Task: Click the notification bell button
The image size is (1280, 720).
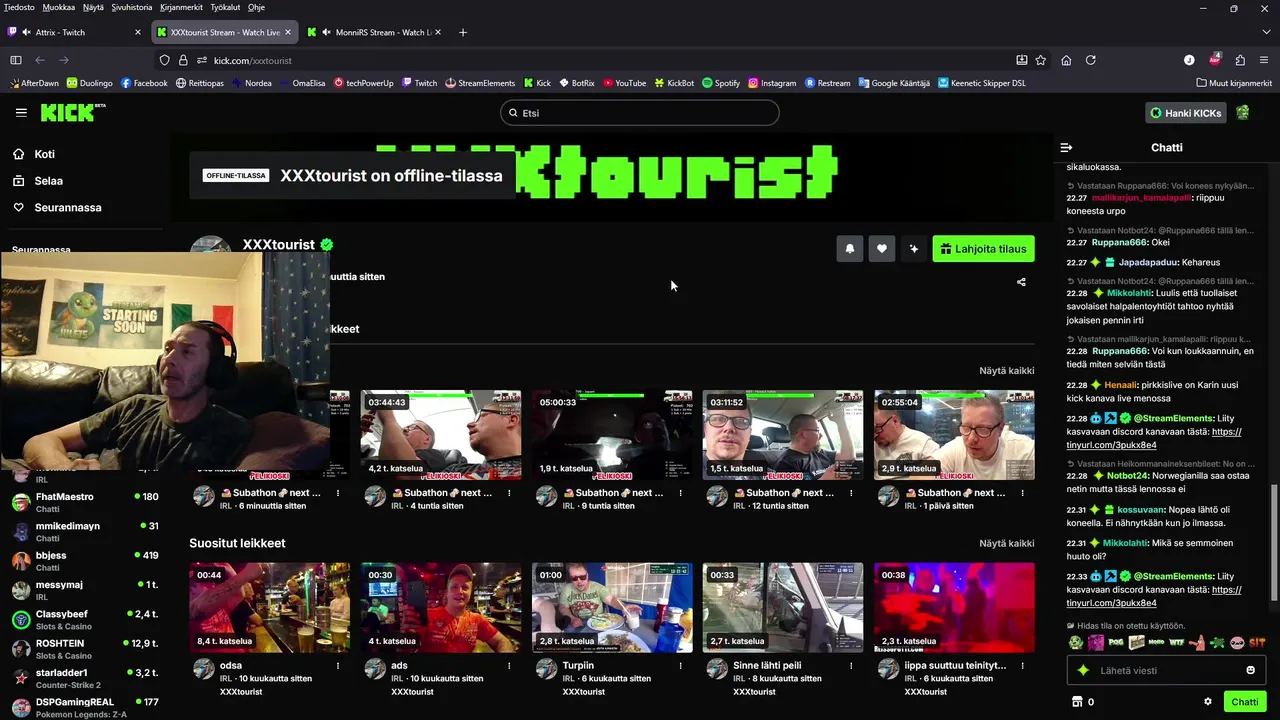Action: point(850,249)
